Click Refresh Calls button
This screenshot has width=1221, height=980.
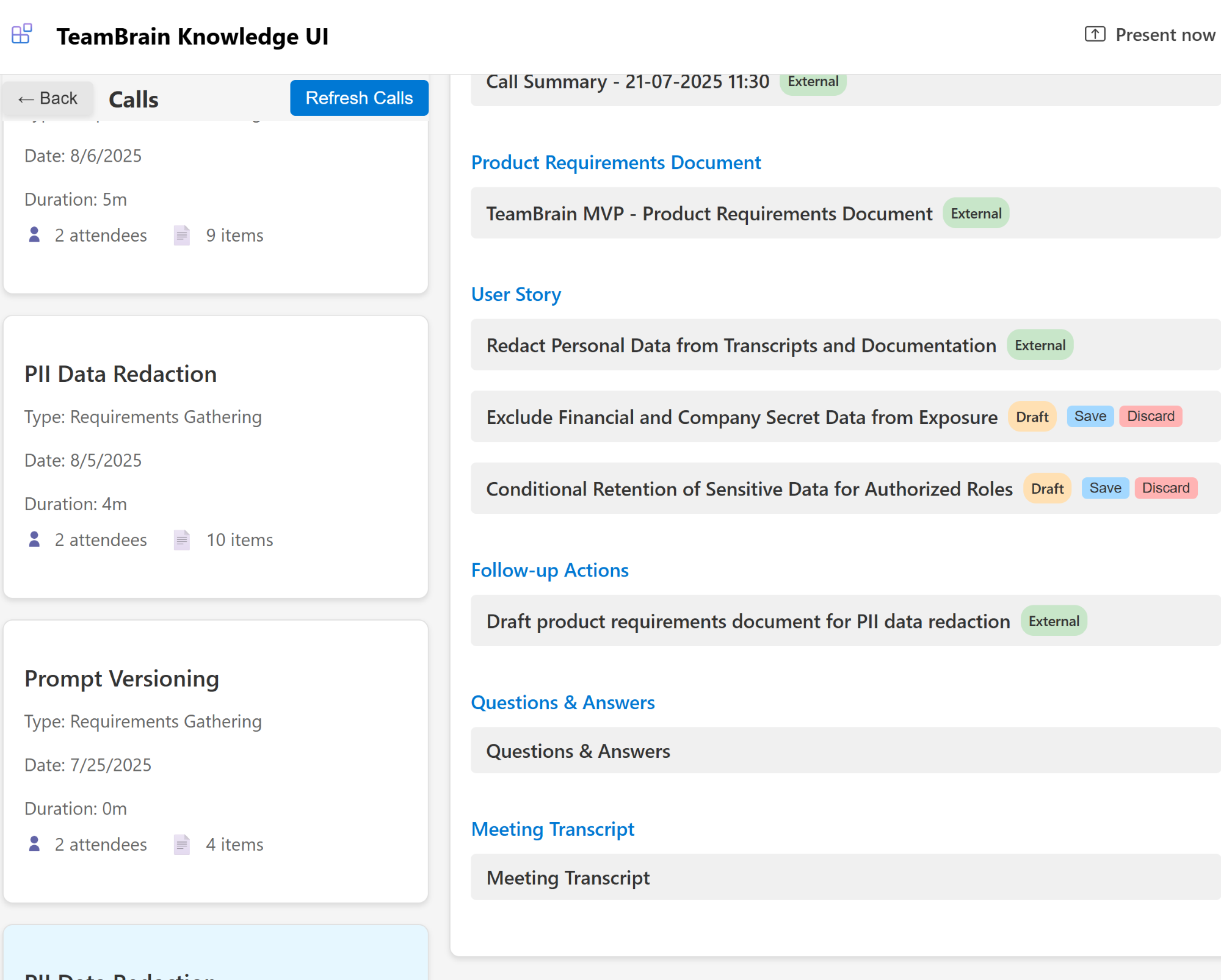click(359, 98)
